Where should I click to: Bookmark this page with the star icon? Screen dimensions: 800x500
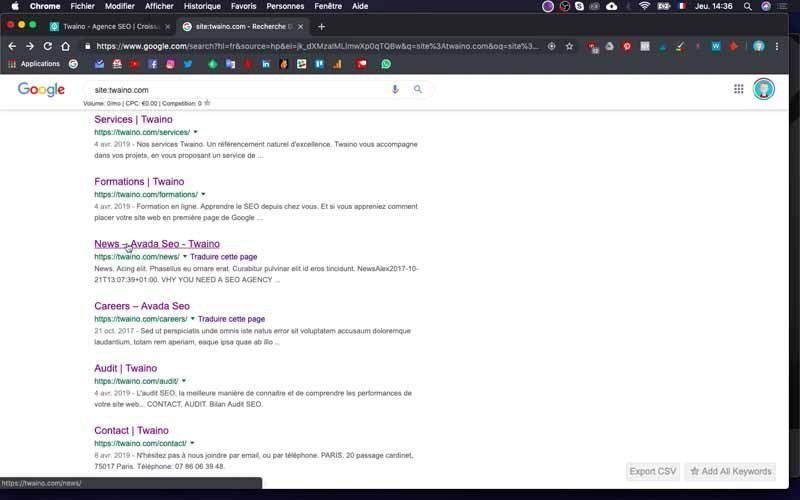point(569,46)
